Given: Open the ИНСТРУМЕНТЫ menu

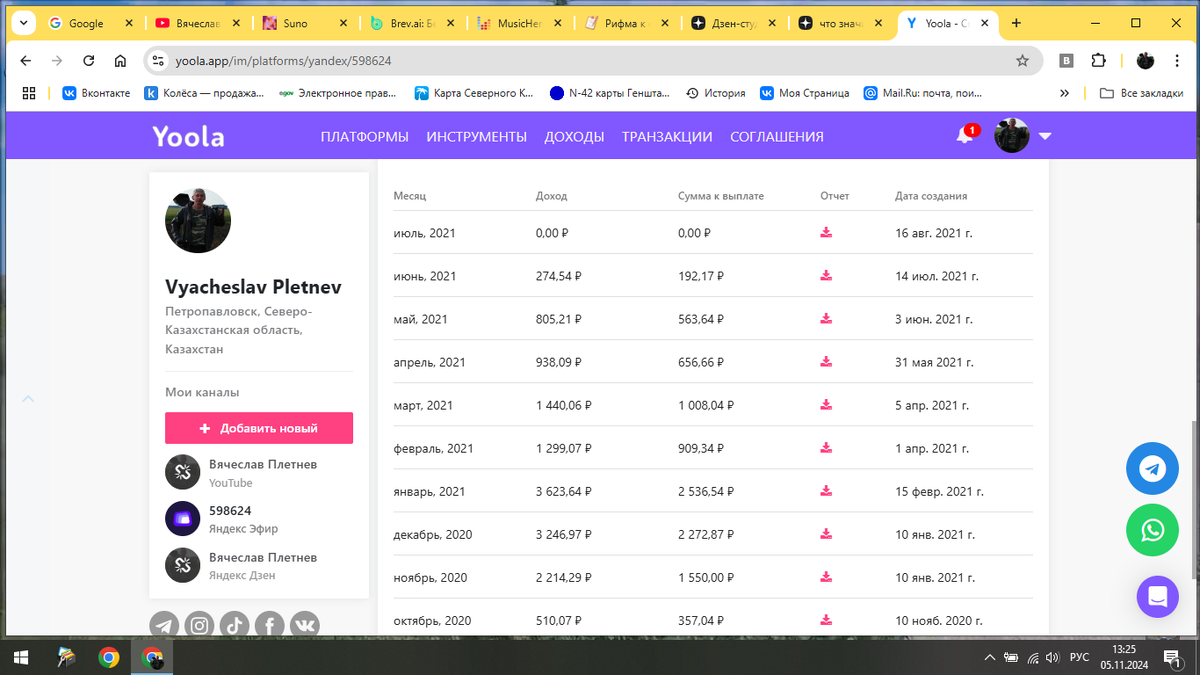Looking at the screenshot, I should [476, 137].
